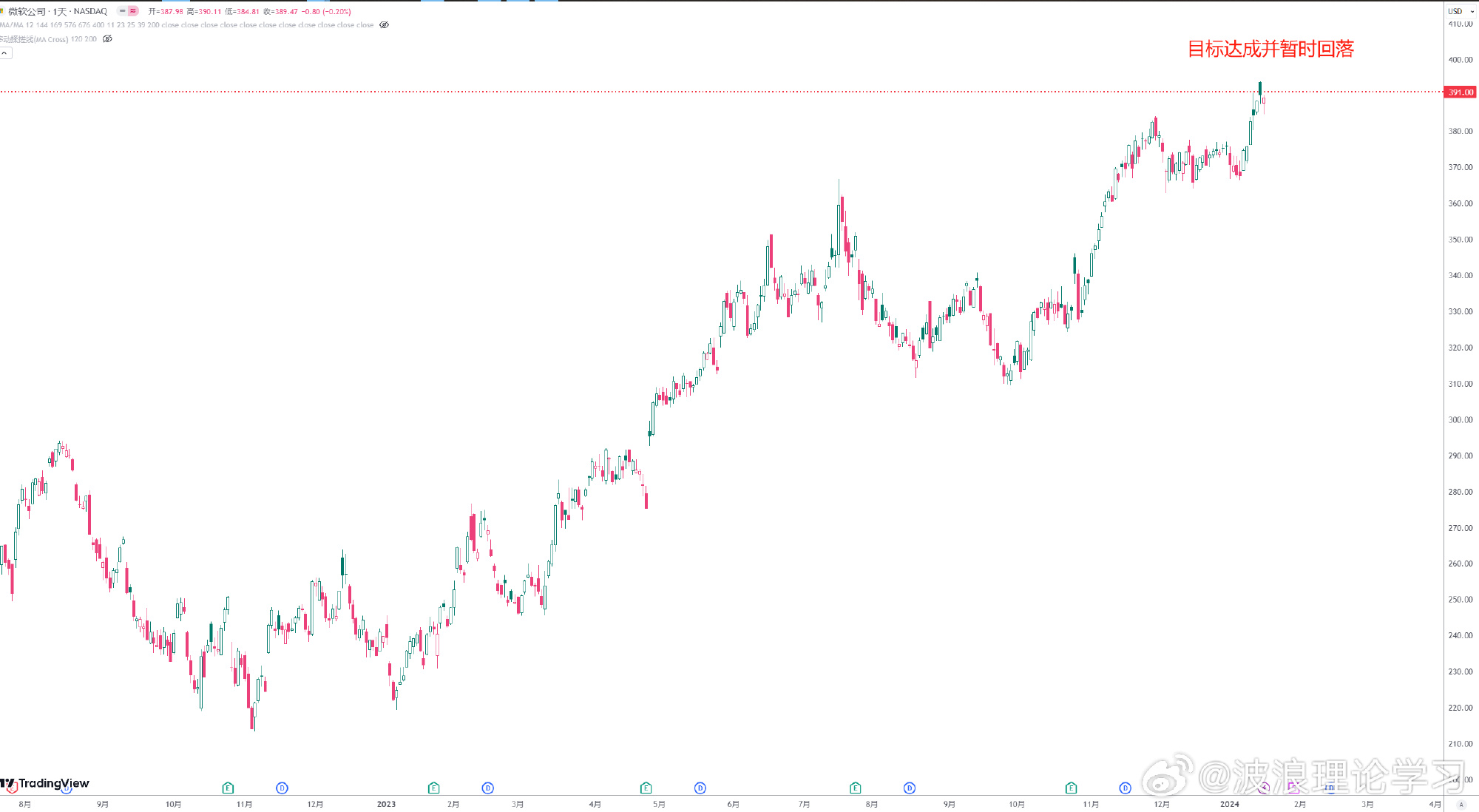The height and width of the screenshot is (812, 1479).
Task: Click the 400.00 price scale label
Action: 1461,60
